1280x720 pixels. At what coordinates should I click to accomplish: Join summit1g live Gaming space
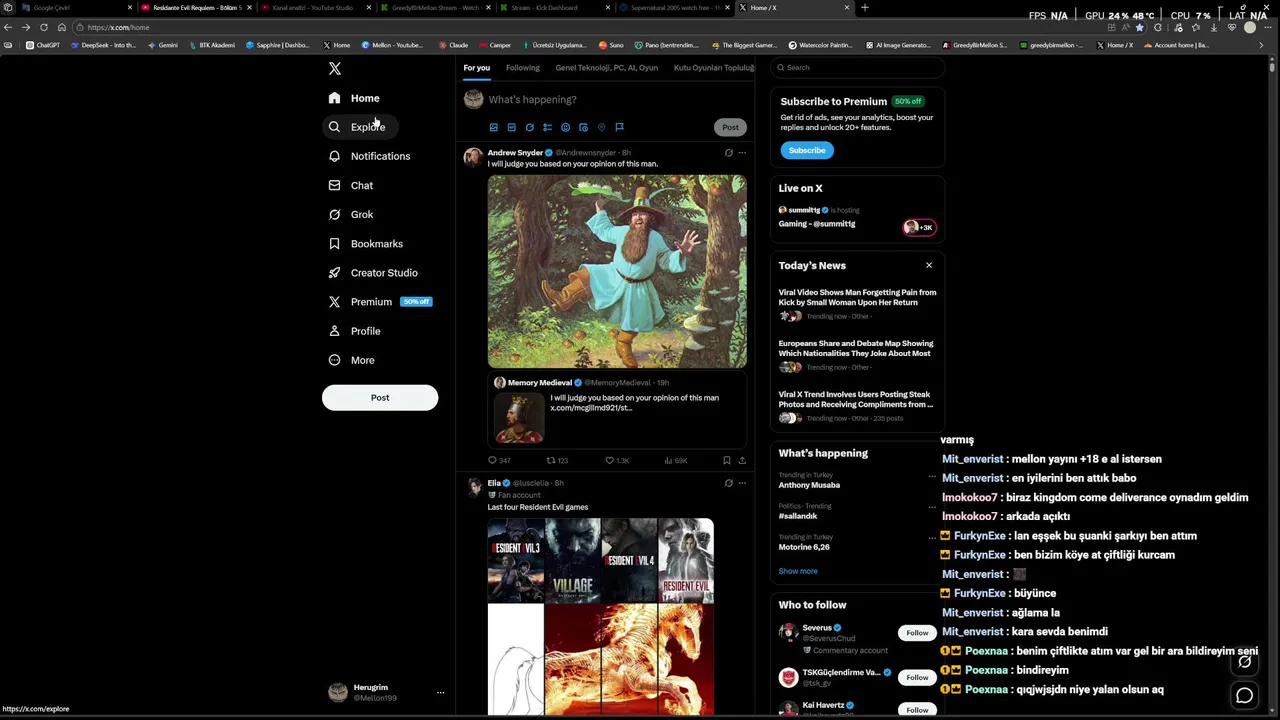(x=858, y=217)
